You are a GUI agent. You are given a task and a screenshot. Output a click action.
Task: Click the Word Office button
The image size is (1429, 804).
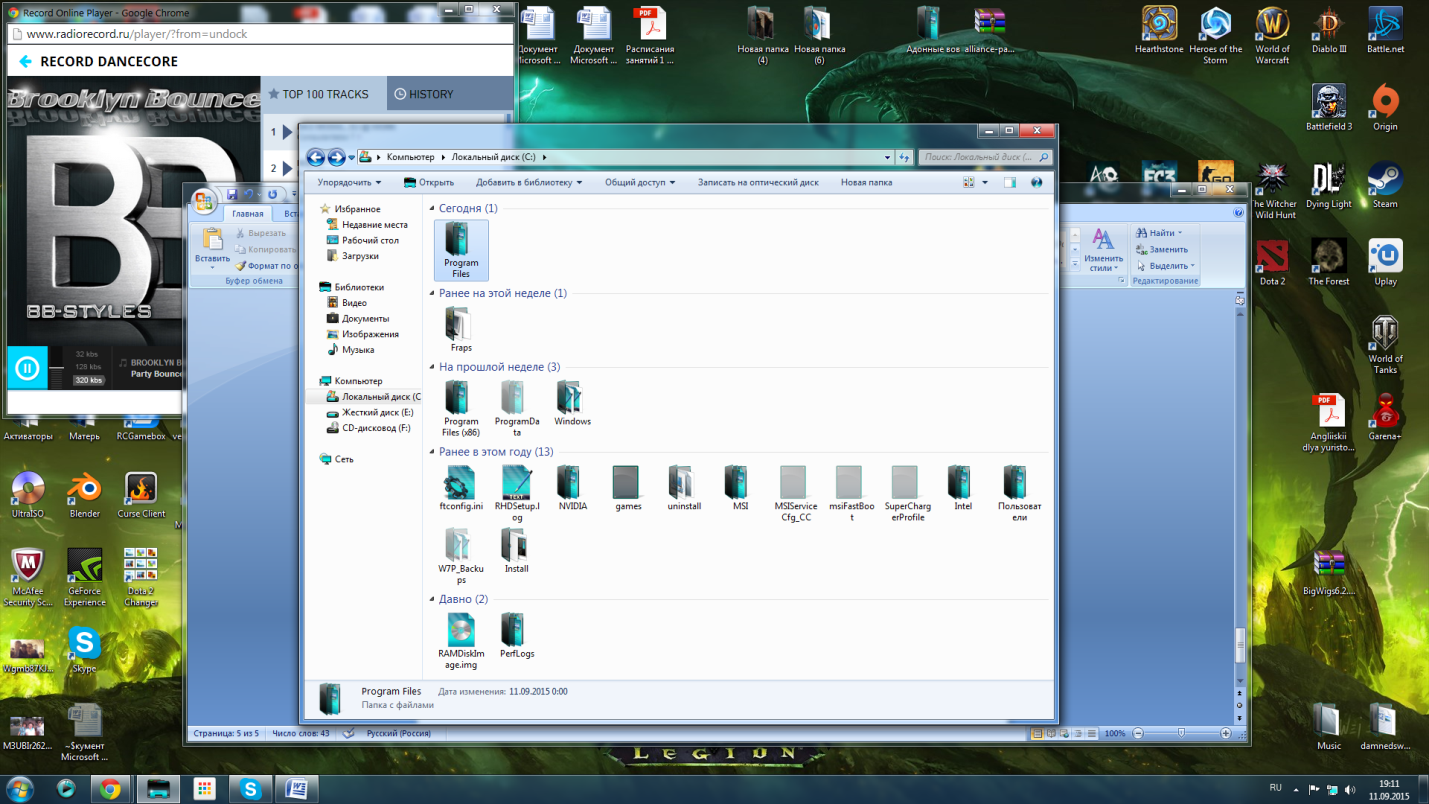coord(204,200)
